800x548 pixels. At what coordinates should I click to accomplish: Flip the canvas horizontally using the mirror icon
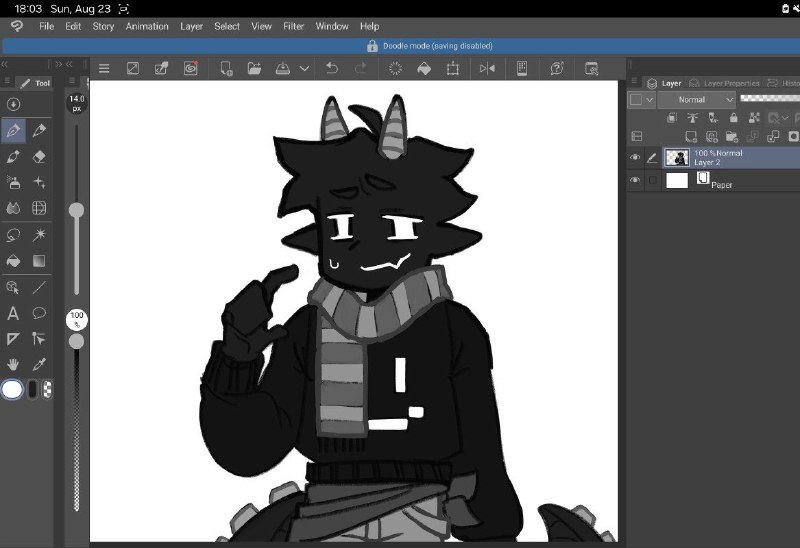487,68
